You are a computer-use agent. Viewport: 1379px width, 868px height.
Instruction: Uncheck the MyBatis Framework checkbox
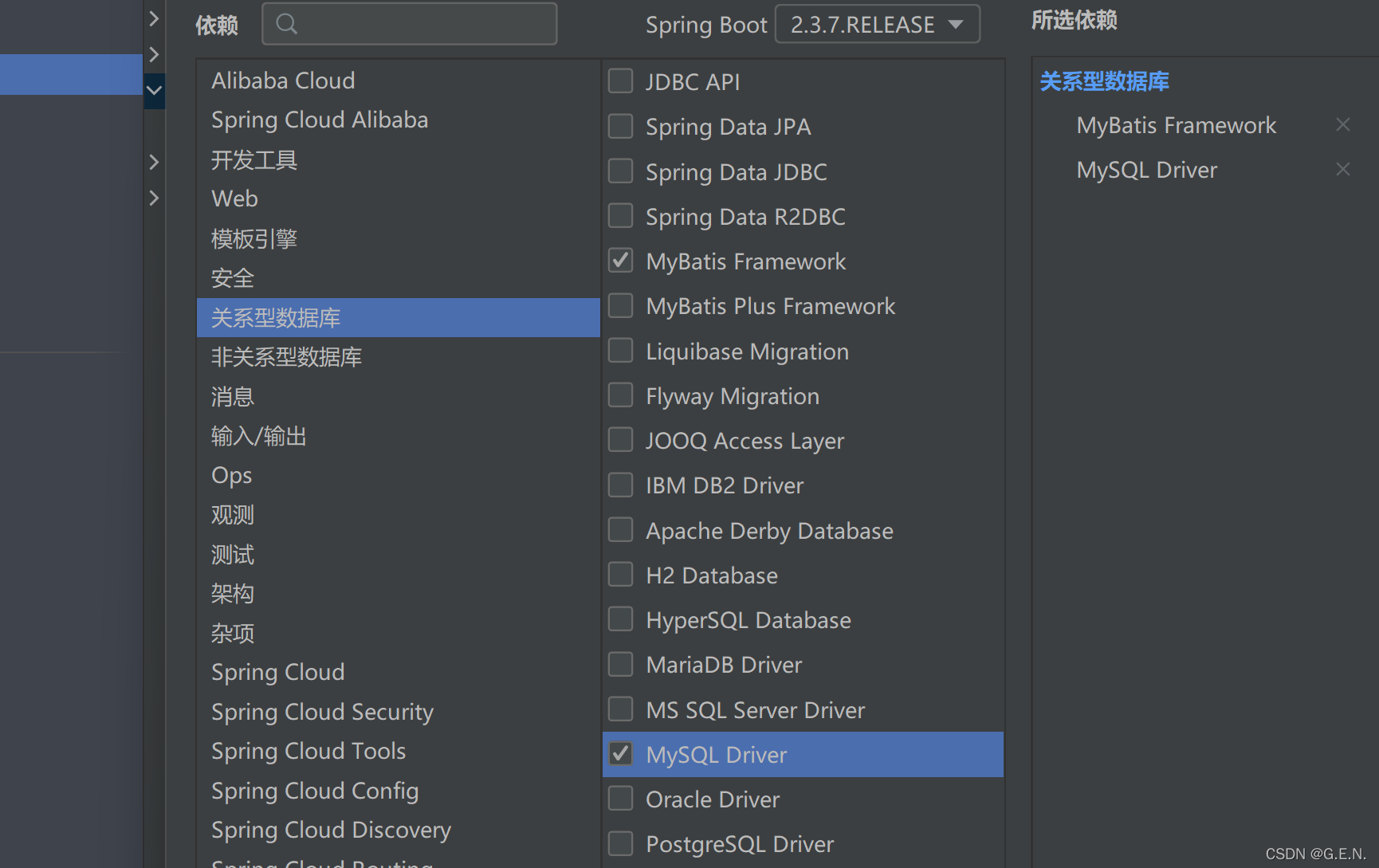[620, 261]
